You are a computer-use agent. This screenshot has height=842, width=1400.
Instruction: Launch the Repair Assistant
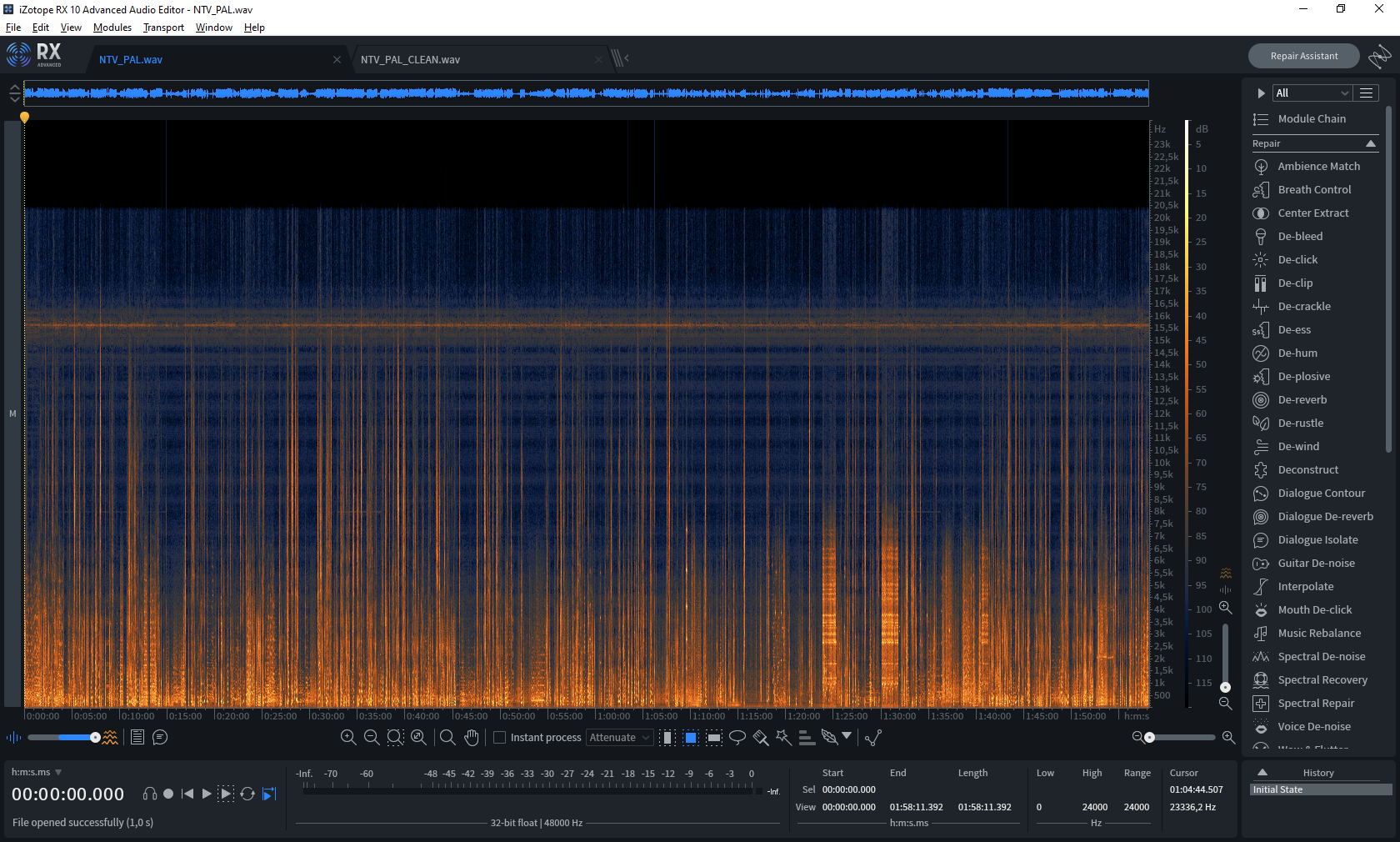pyautogui.click(x=1304, y=56)
